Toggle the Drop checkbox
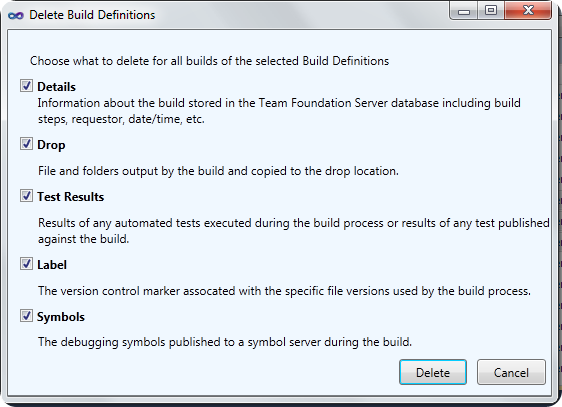The image size is (562, 407). click(26, 144)
